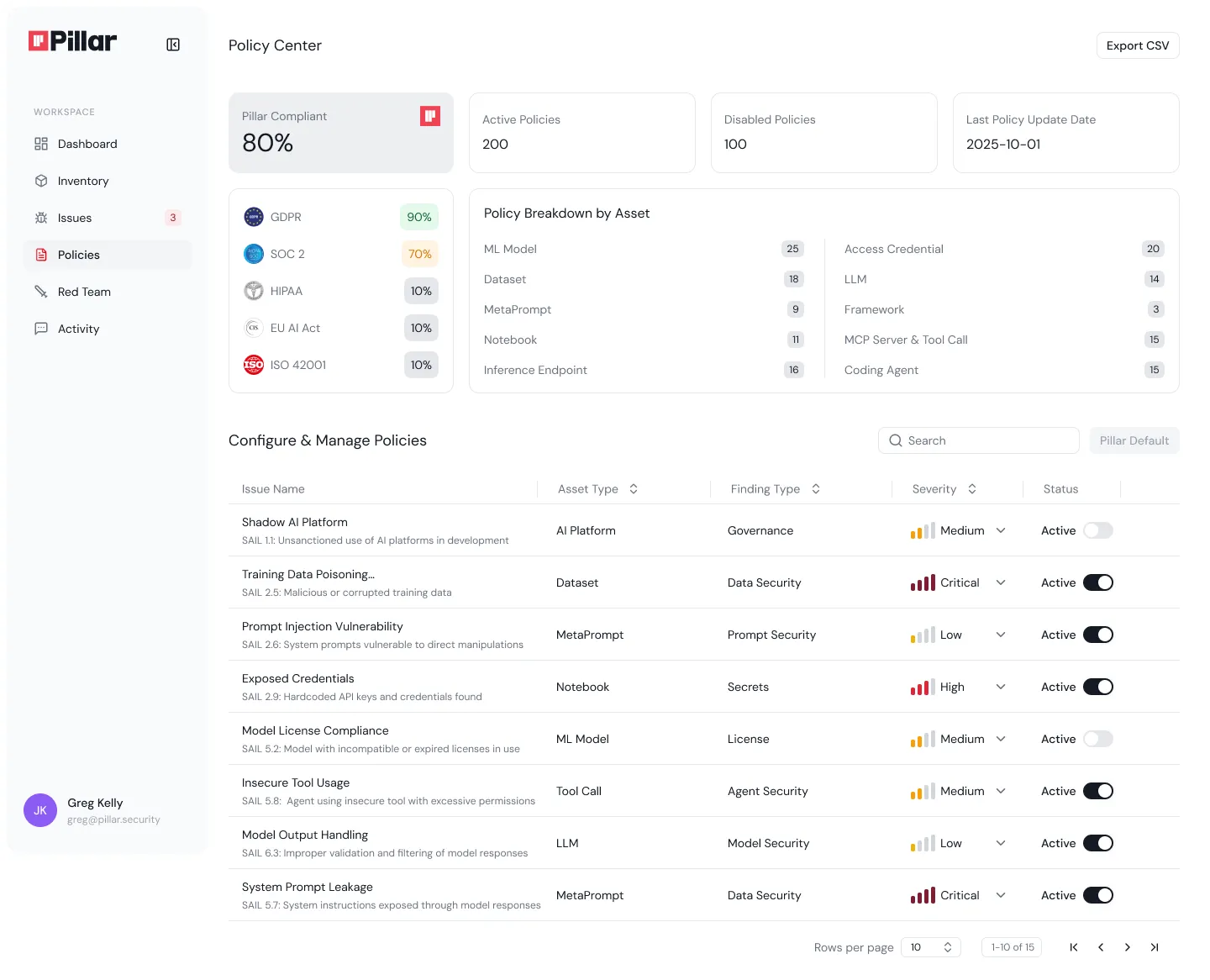1210x980 pixels.
Task: Collapse the sidebar panel icon
Action: pos(173,45)
